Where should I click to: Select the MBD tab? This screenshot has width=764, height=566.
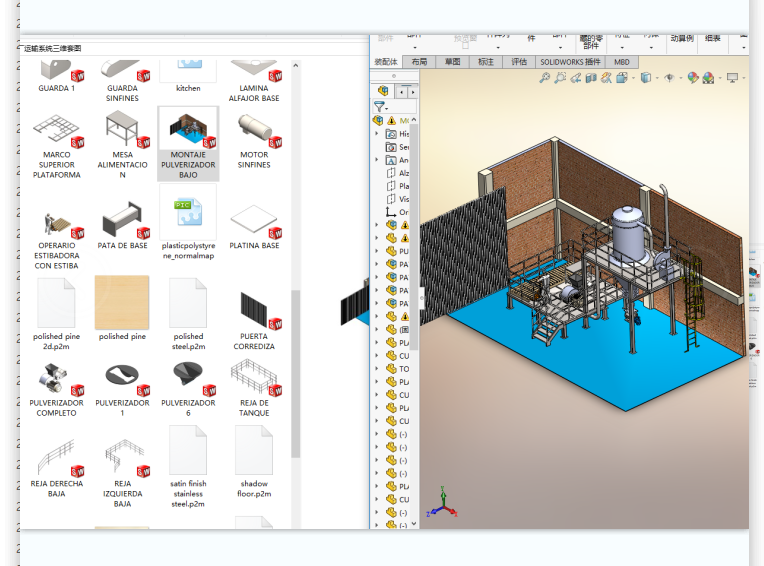(x=622, y=62)
